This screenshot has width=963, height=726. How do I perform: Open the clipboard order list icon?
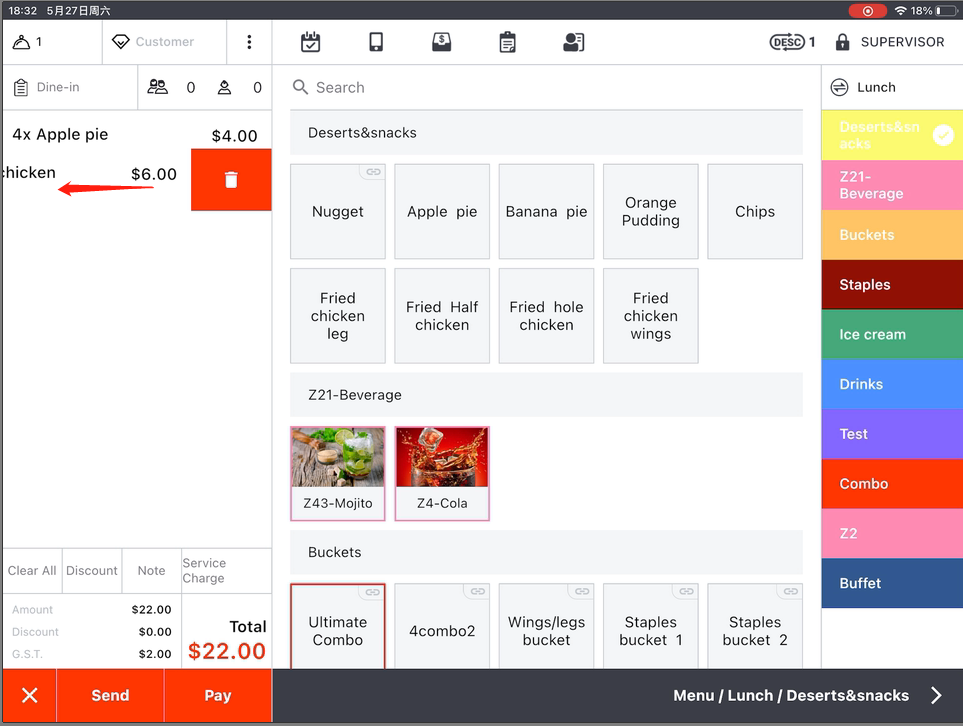coord(507,42)
